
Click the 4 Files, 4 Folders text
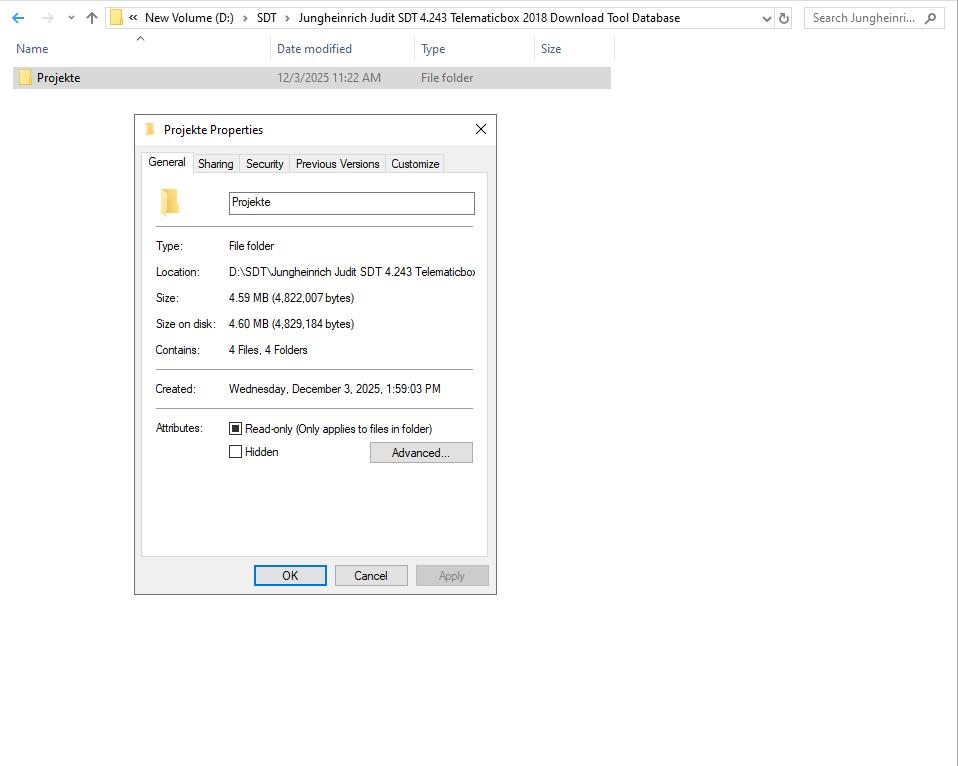point(268,350)
